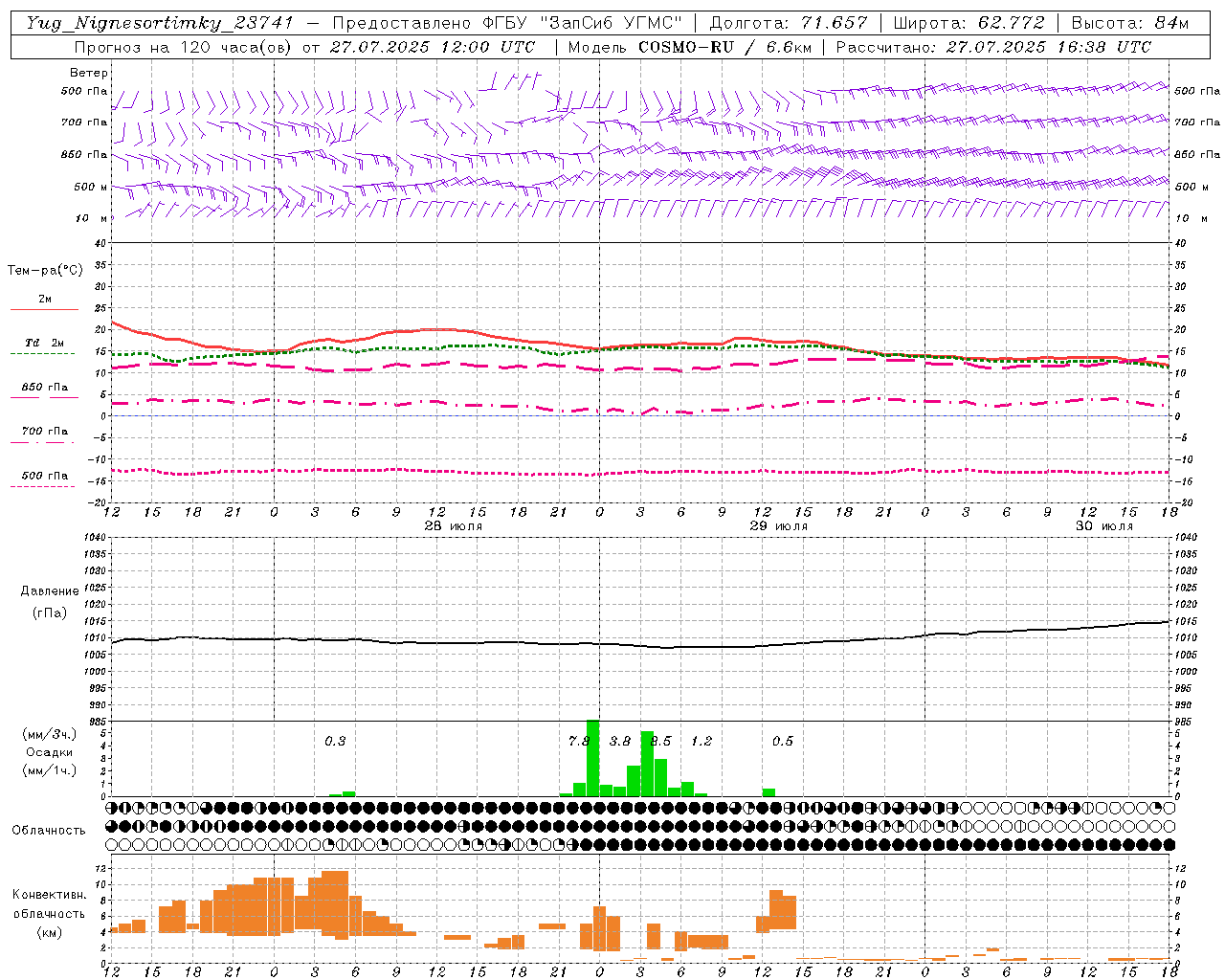Click the 'Осадки' precipitation label
1225x980 pixels.
(x=48, y=752)
